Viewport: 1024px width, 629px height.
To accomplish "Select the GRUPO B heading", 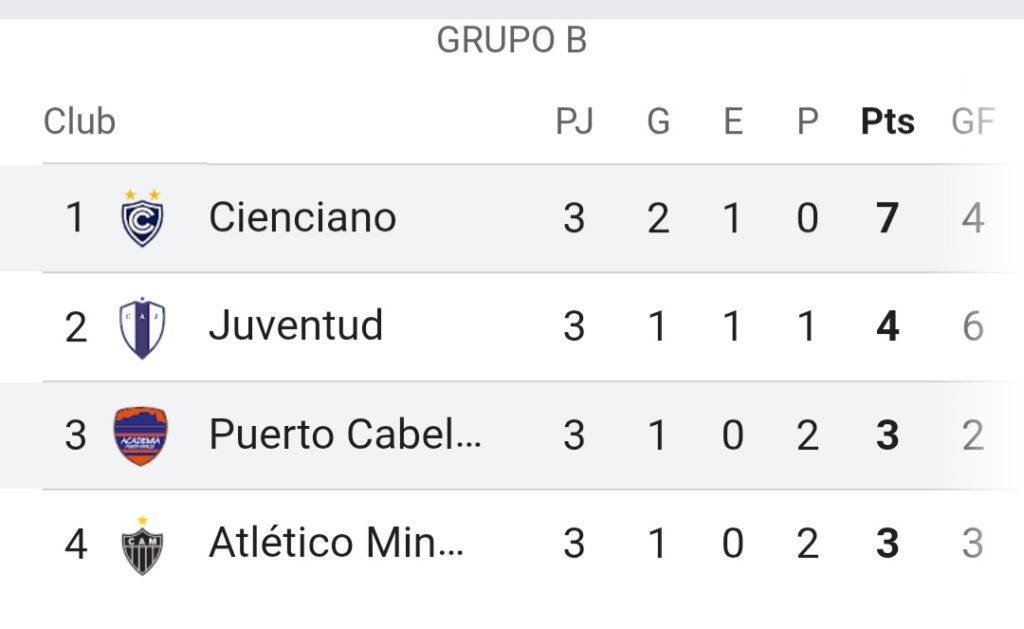I will click(x=512, y=40).
